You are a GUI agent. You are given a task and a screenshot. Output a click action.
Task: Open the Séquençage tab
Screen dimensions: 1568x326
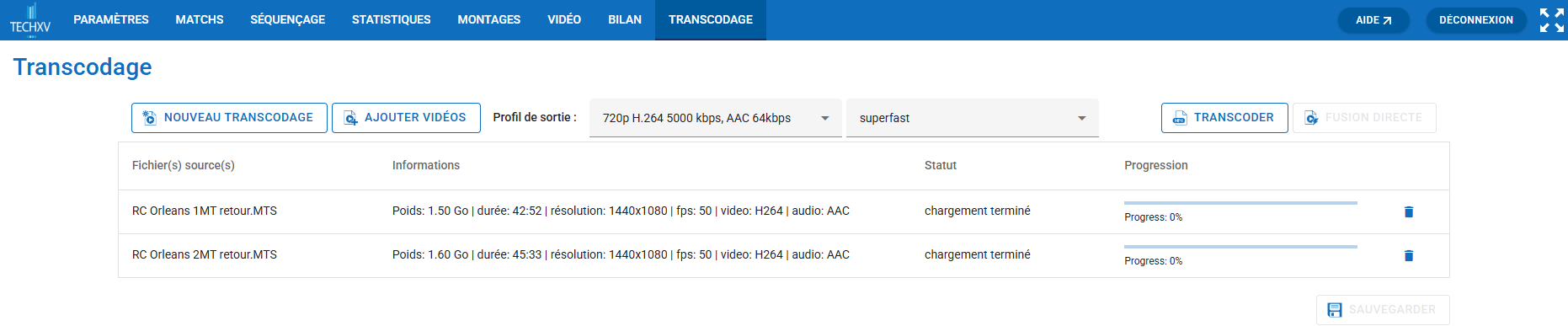click(287, 19)
